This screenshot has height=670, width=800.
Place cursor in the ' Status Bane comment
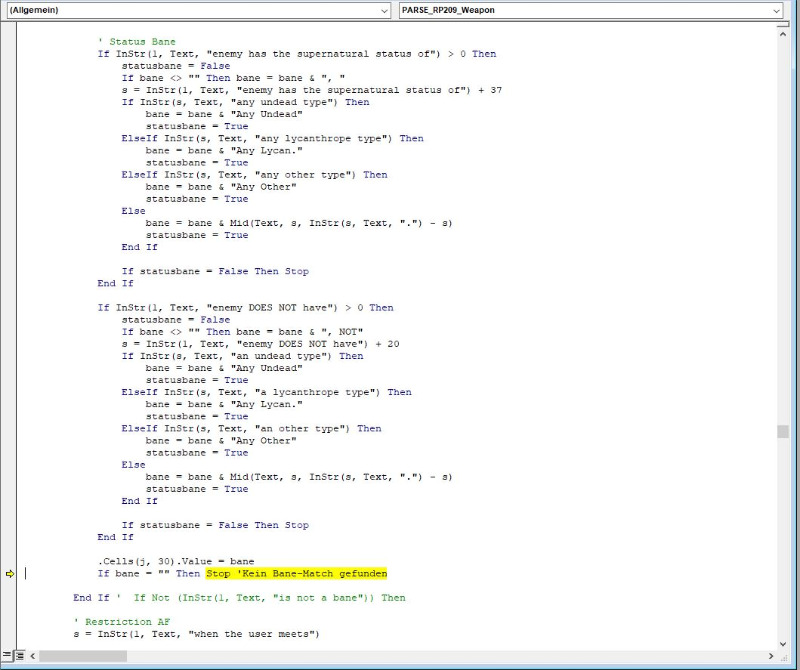(x=137, y=42)
